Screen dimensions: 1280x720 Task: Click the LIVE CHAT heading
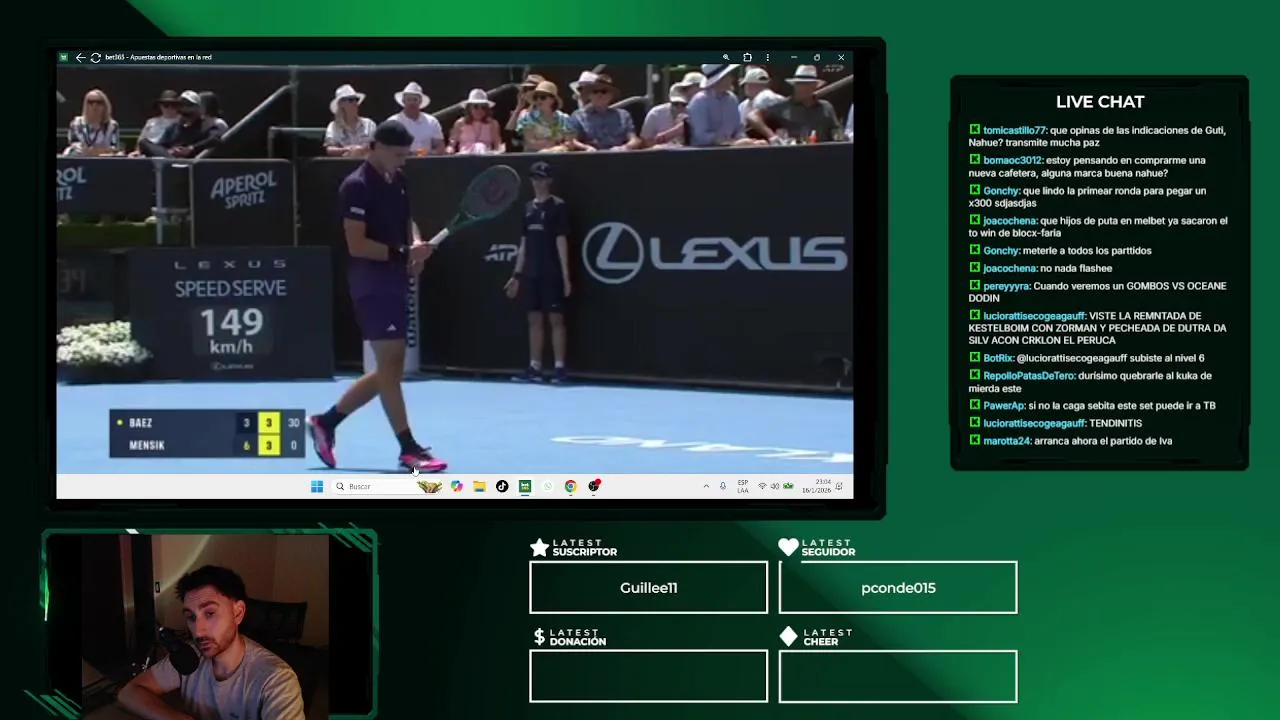(1100, 102)
